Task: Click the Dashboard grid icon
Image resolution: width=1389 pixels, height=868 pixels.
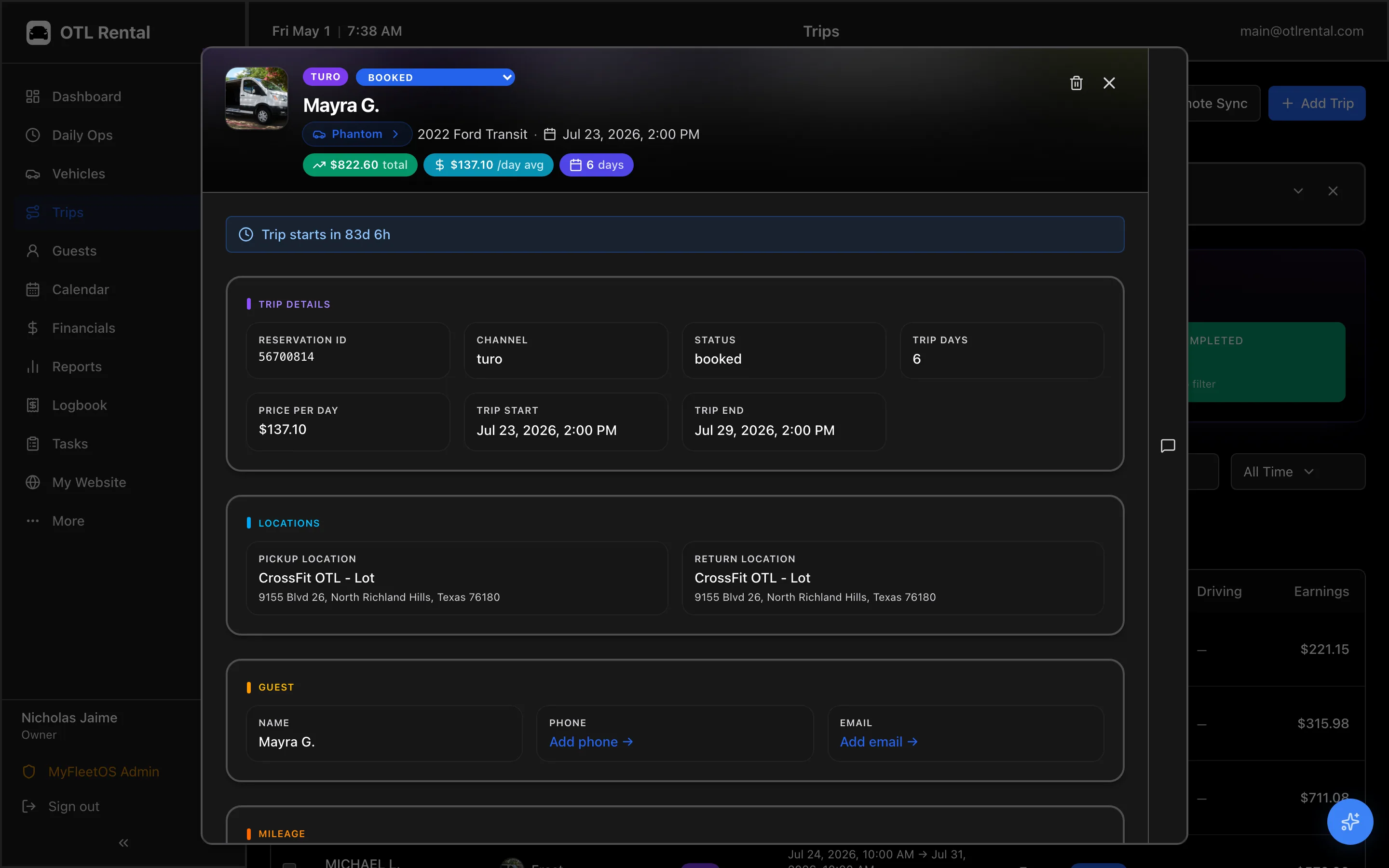Action: [x=33, y=96]
